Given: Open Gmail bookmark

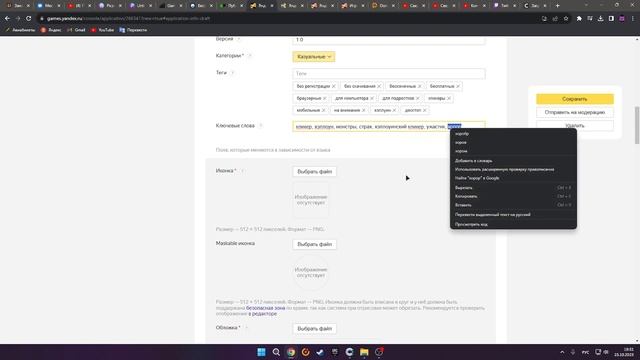Looking at the screenshot, I should [x=76, y=30].
